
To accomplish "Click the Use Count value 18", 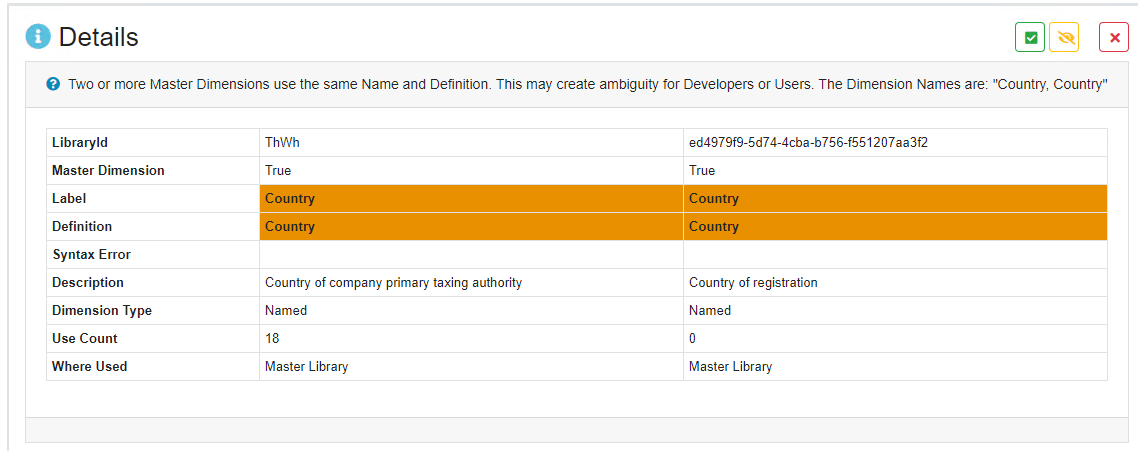I will coord(272,339).
